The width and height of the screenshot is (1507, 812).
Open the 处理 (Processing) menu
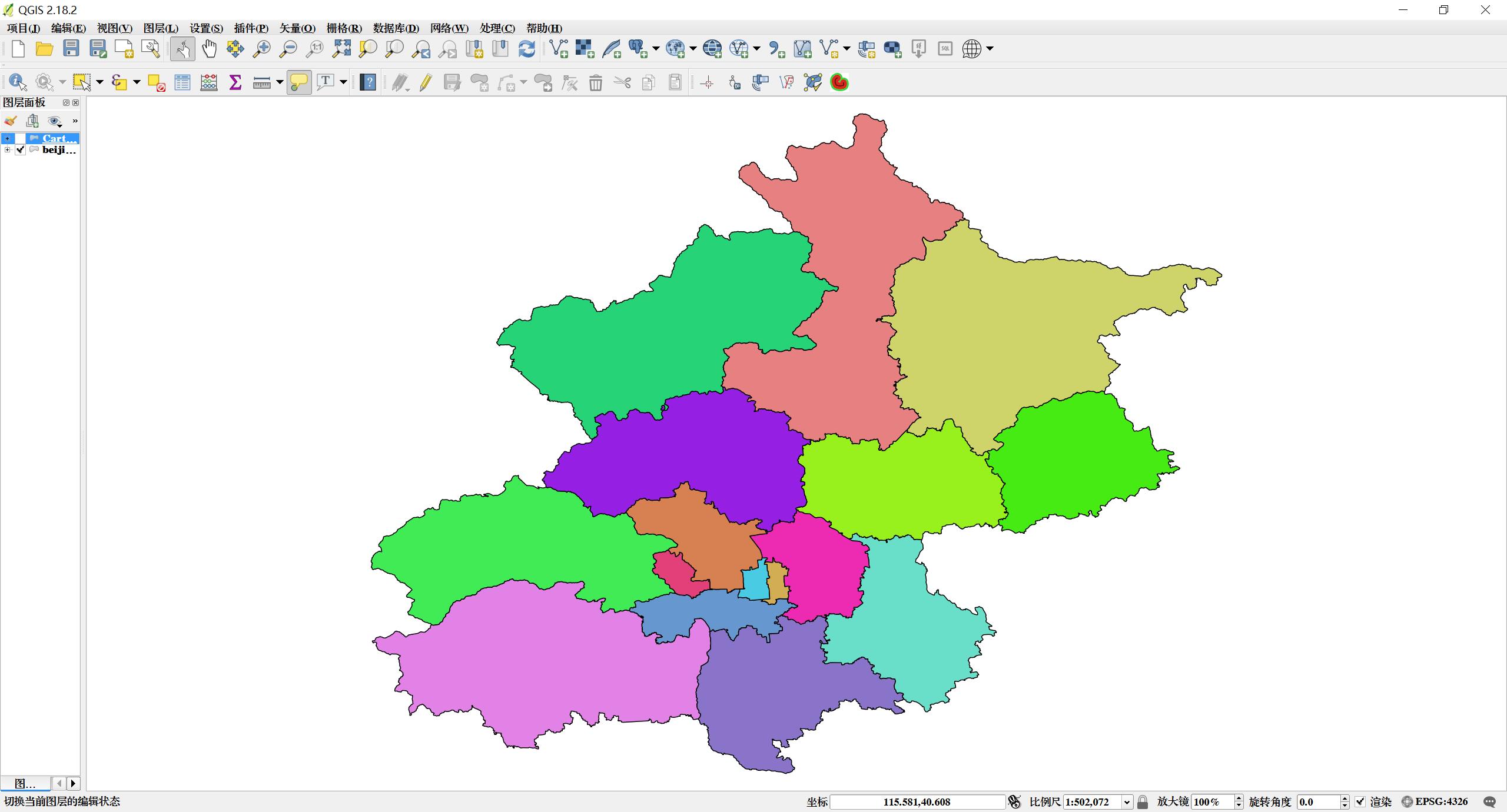click(x=497, y=28)
